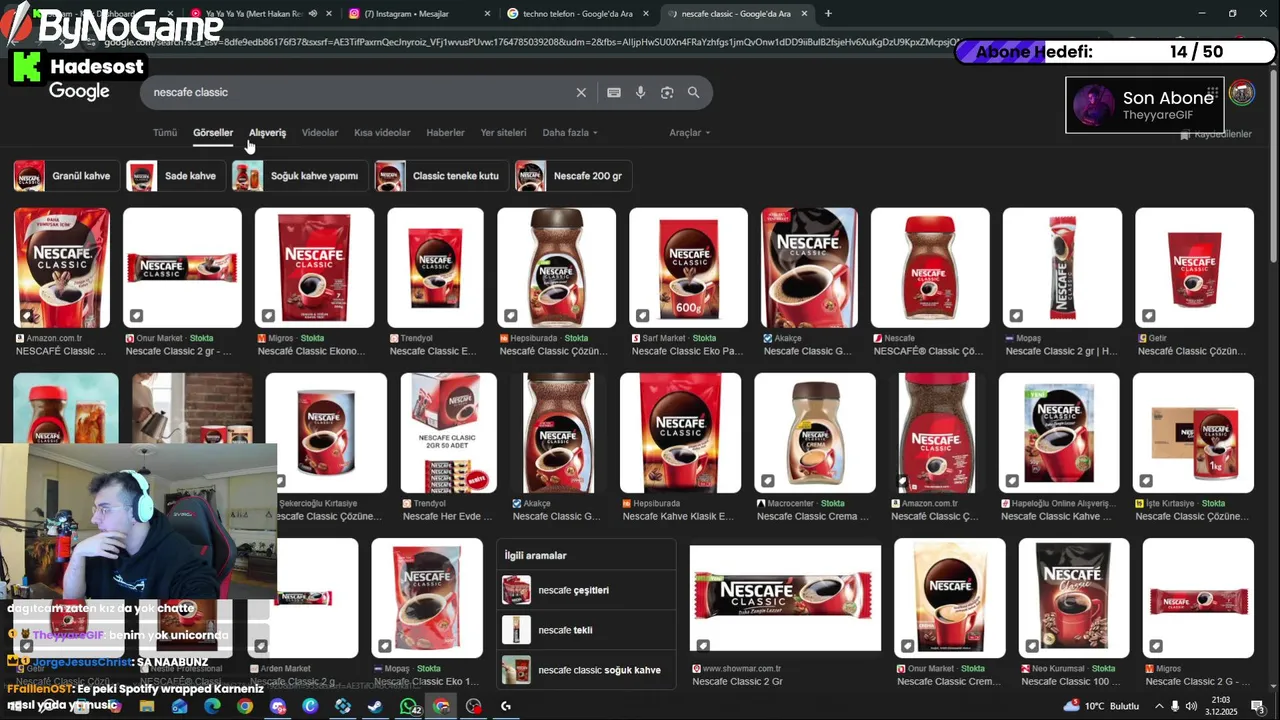Open the Onur Market Nescafe Classic 2 gr image

click(x=182, y=268)
